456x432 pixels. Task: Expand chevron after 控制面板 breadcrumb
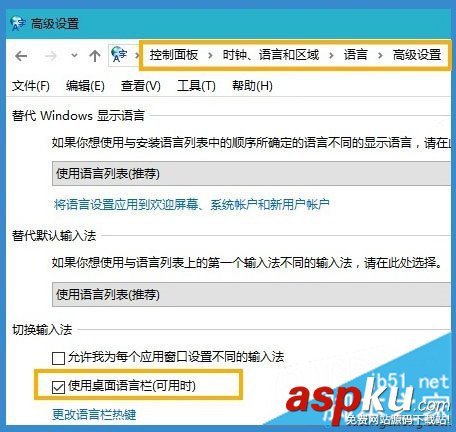[x=210, y=55]
